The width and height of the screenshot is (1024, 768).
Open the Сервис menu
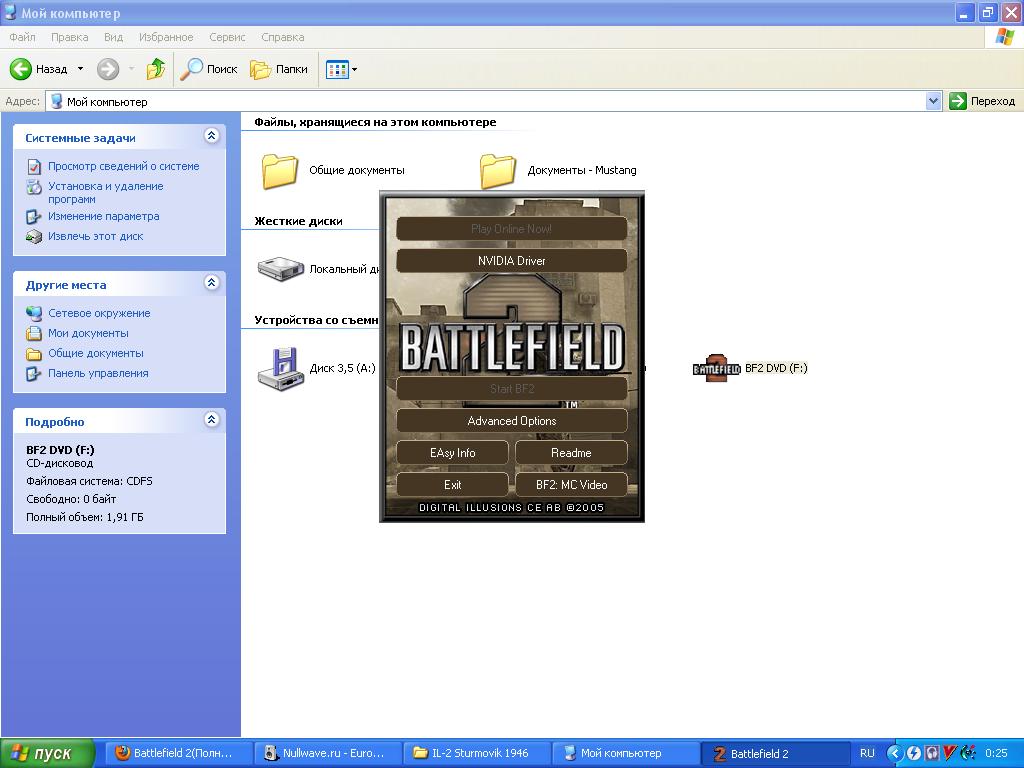pyautogui.click(x=227, y=37)
